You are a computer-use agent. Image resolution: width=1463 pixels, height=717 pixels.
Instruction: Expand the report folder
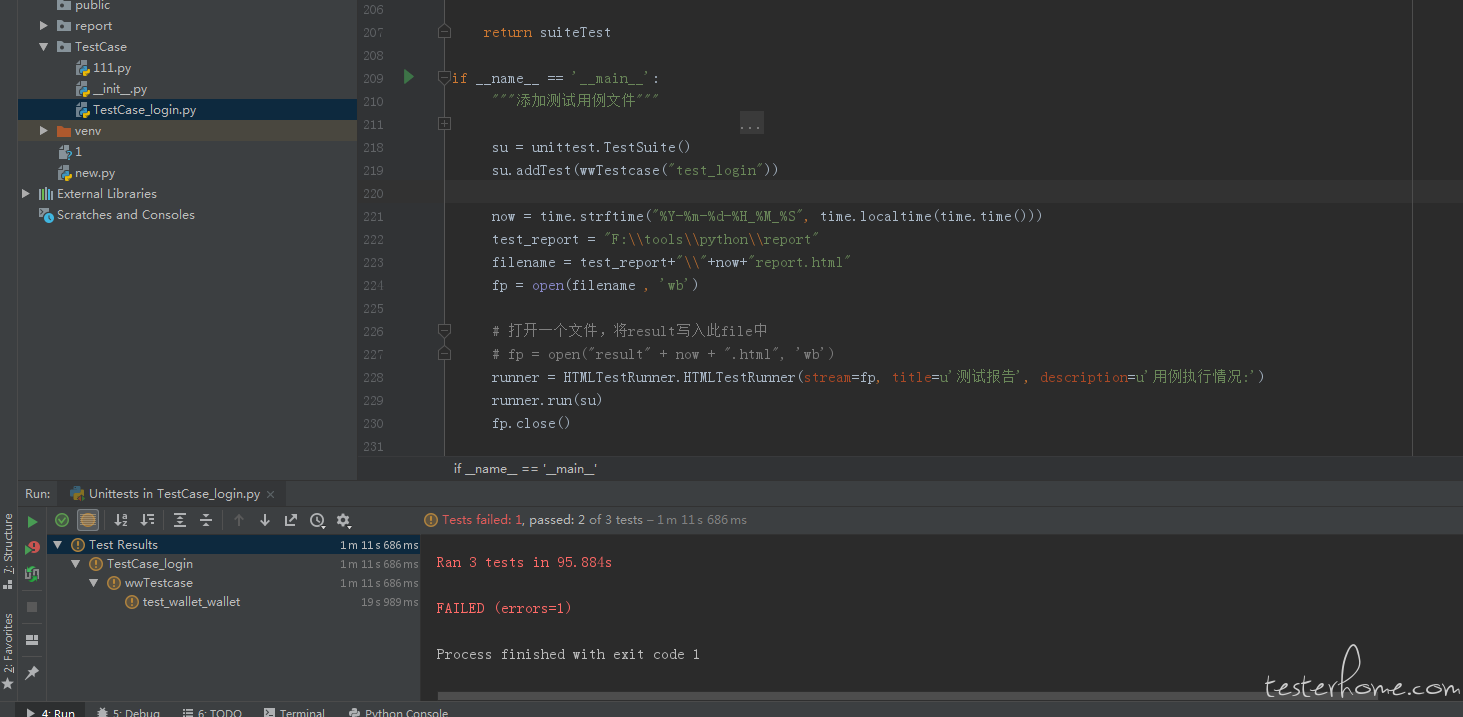pyautogui.click(x=44, y=26)
